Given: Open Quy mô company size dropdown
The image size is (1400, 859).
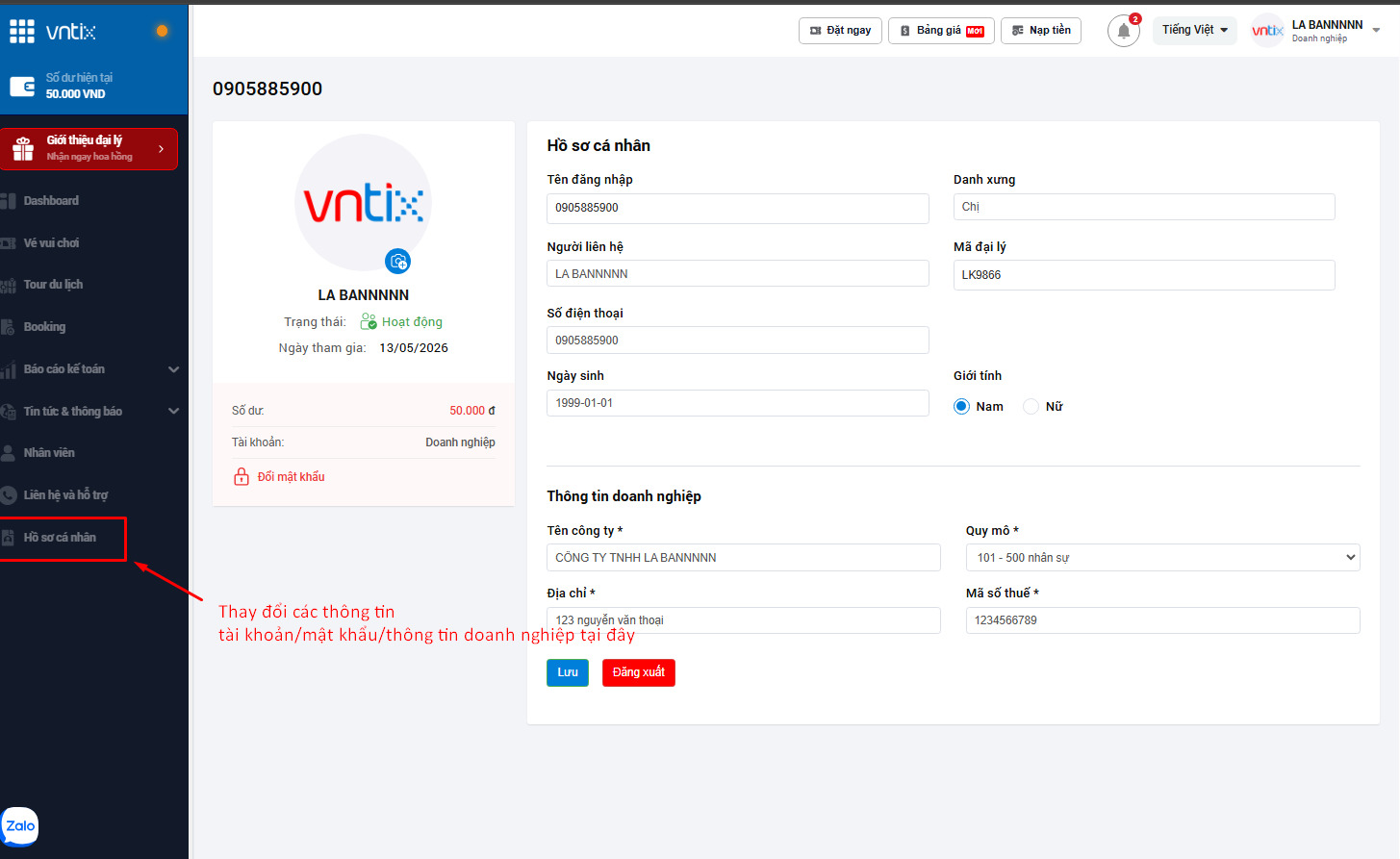Looking at the screenshot, I should tap(1162, 558).
